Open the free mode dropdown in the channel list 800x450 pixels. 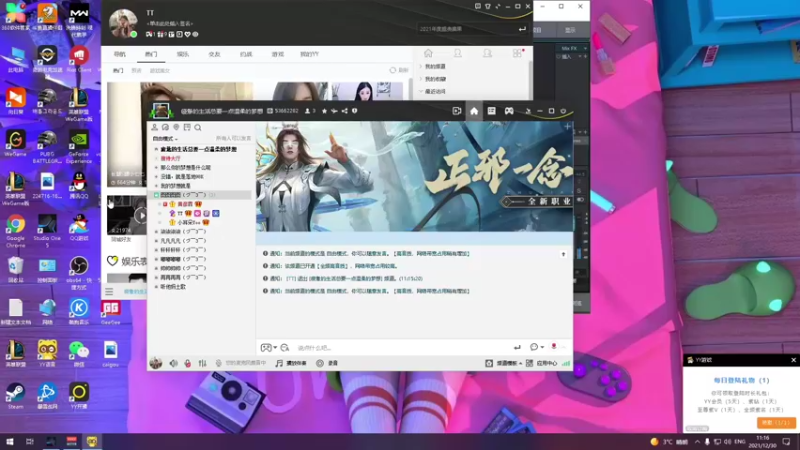click(165, 139)
